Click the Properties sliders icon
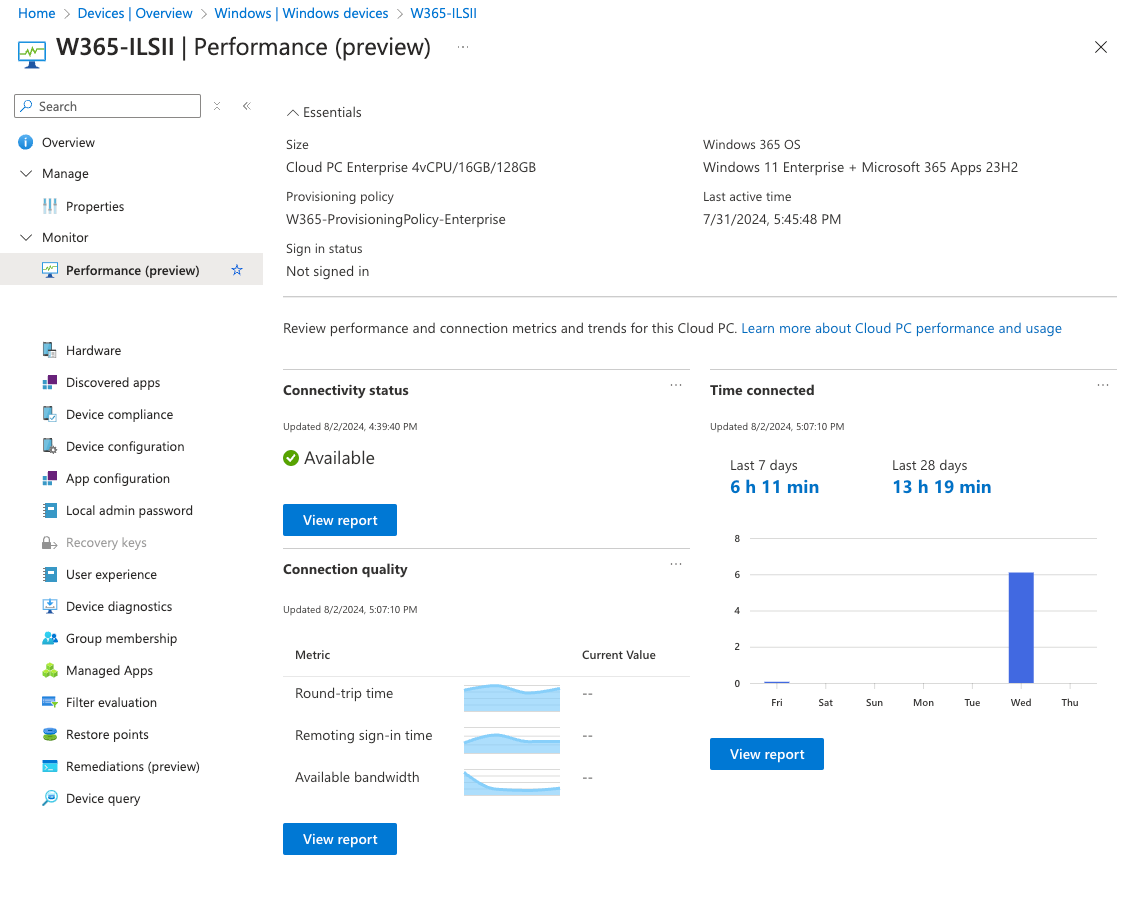 tap(50, 207)
